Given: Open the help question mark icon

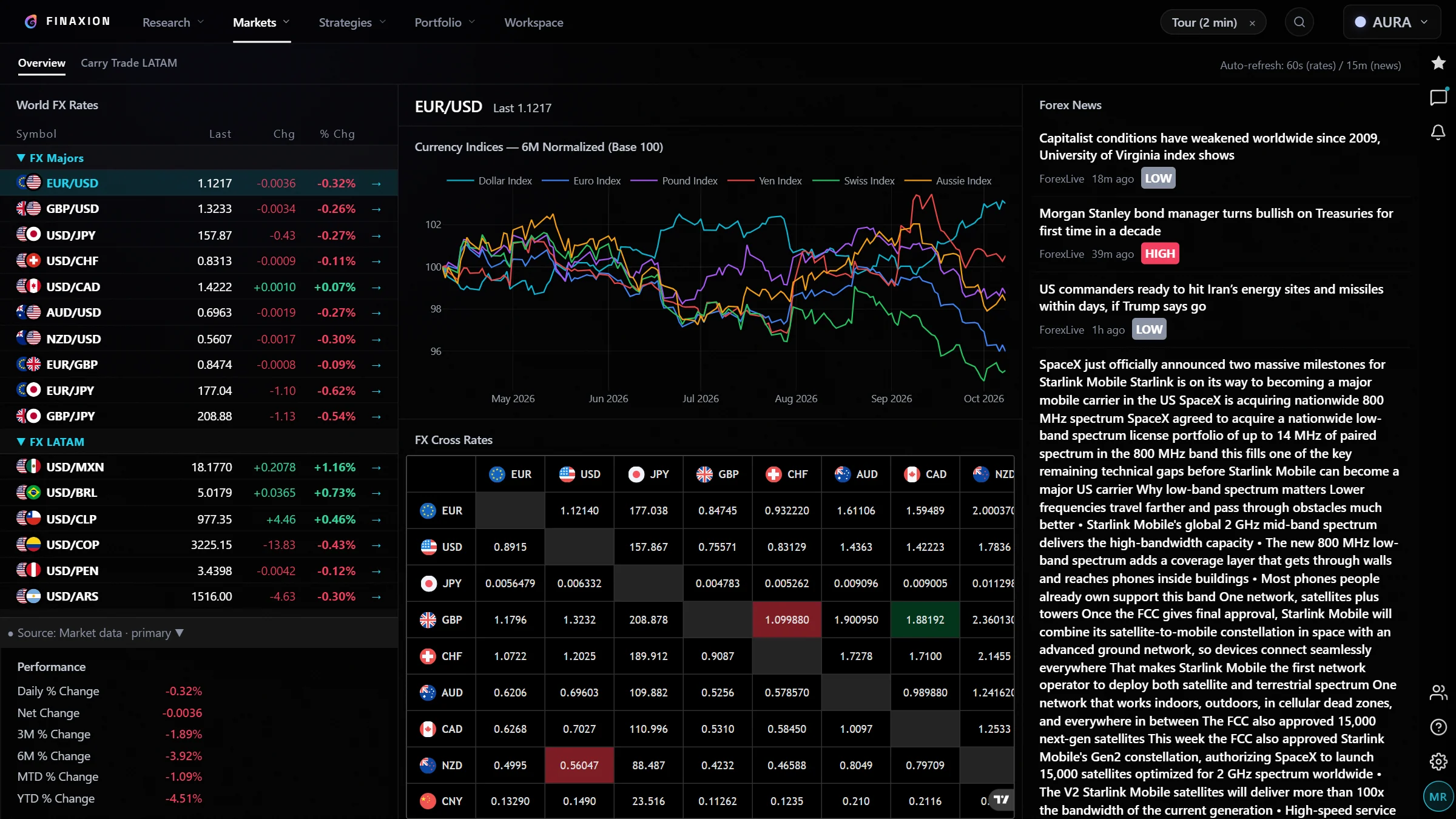Looking at the screenshot, I should [x=1438, y=727].
